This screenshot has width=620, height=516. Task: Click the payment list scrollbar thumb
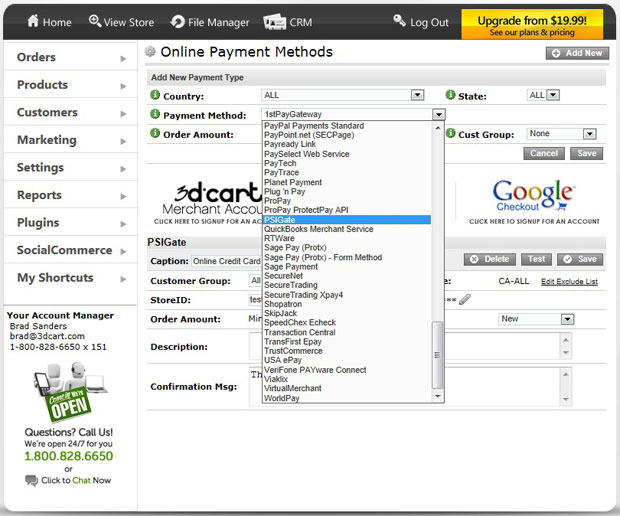coord(437,355)
